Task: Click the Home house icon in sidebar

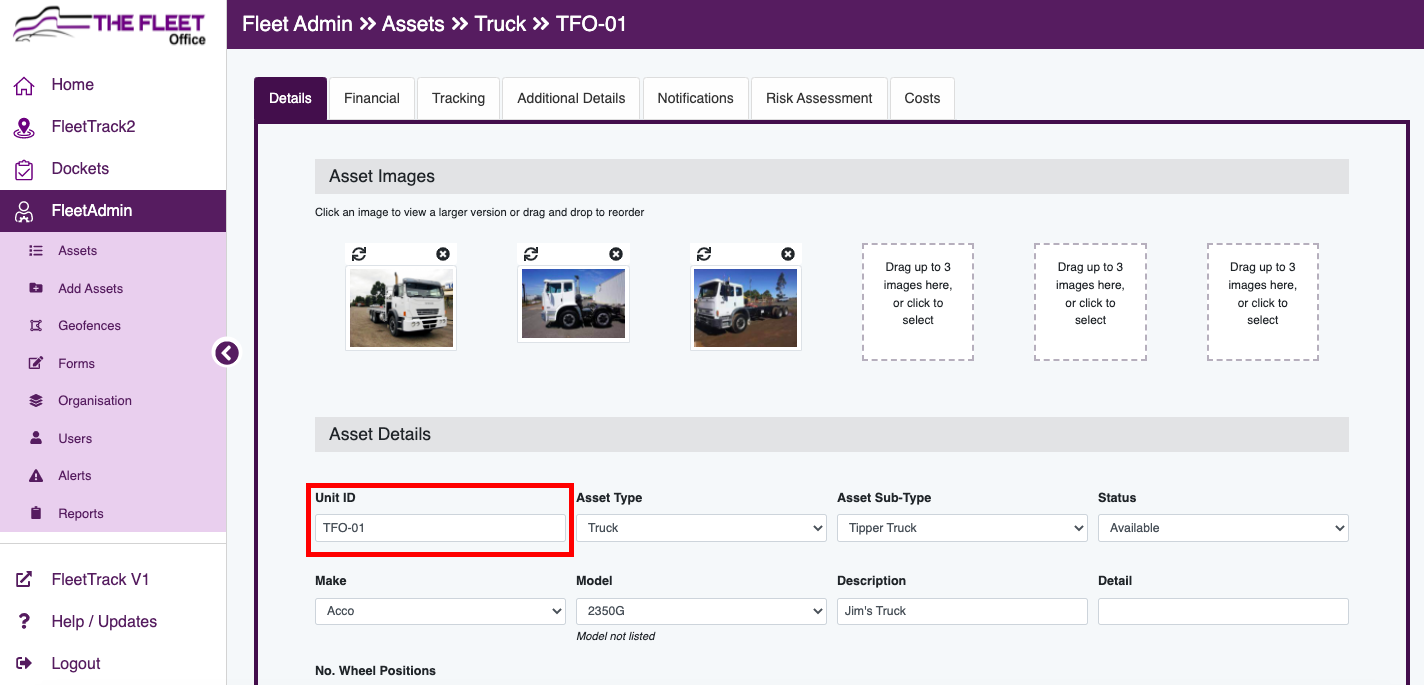Action: (24, 85)
